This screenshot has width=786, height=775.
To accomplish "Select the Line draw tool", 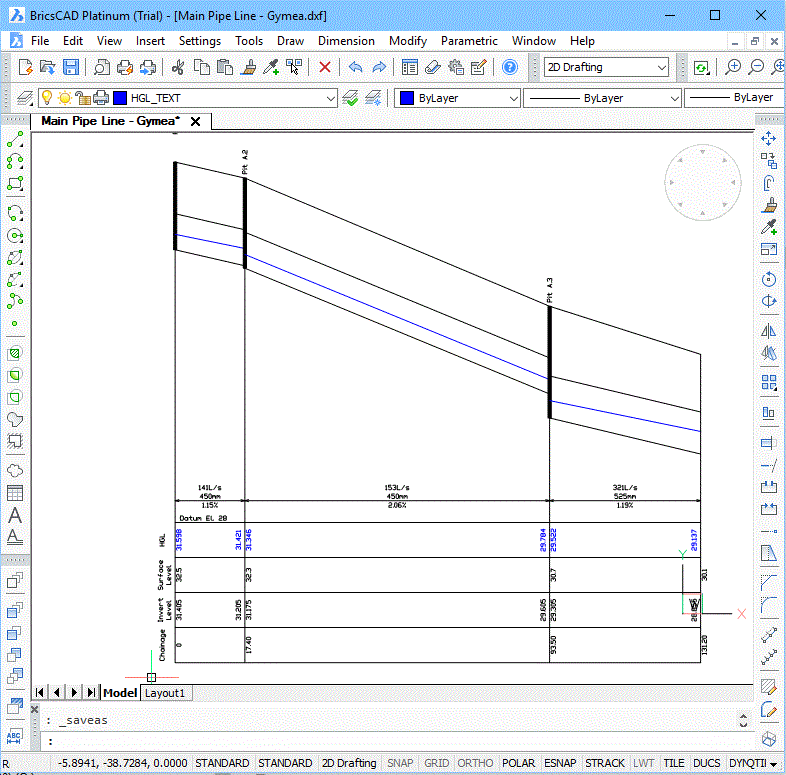I will pos(15,139).
